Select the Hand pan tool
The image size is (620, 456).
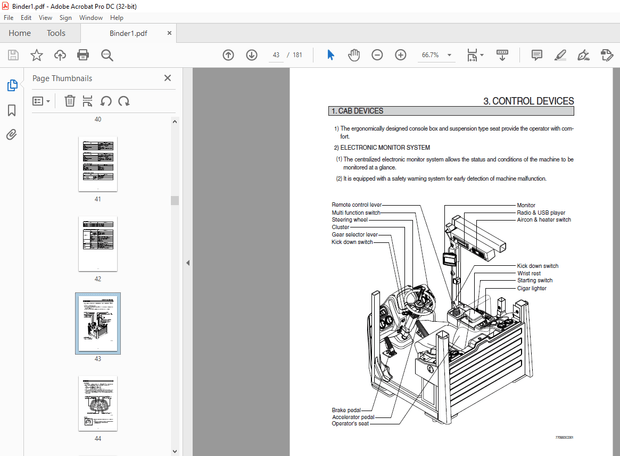(353, 55)
